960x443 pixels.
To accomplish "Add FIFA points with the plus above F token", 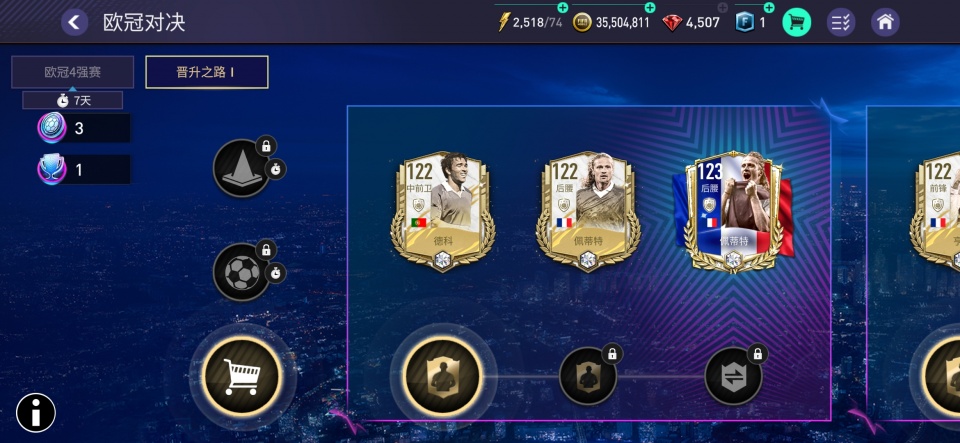I will [770, 7].
